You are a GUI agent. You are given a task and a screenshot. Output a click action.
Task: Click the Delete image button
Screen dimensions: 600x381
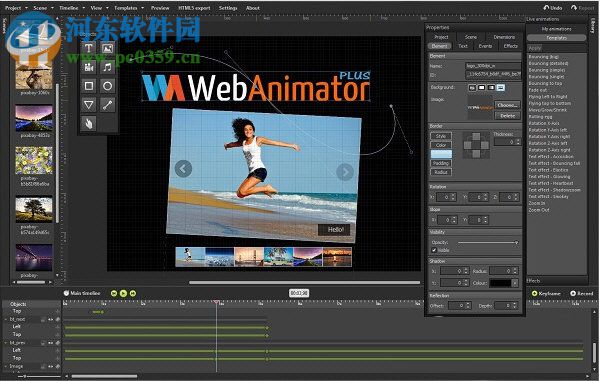pos(507,116)
